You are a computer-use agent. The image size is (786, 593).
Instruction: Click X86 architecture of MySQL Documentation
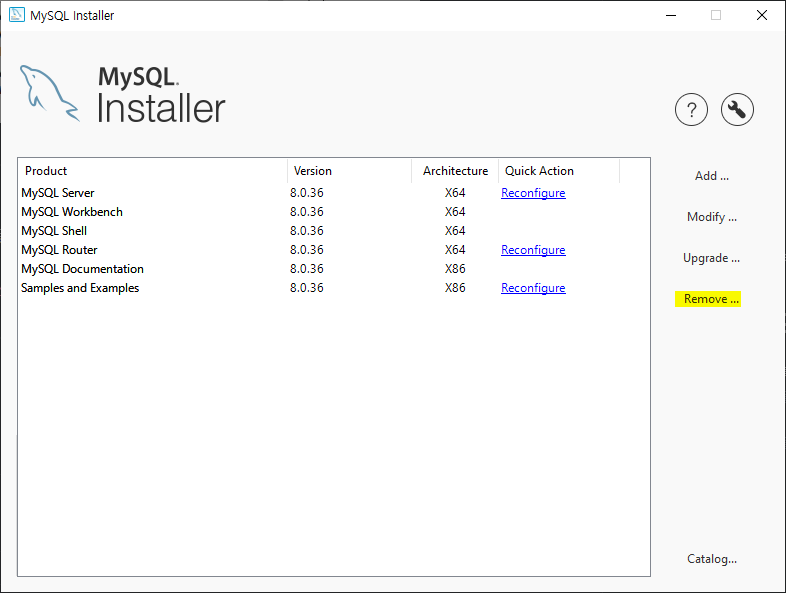click(455, 269)
